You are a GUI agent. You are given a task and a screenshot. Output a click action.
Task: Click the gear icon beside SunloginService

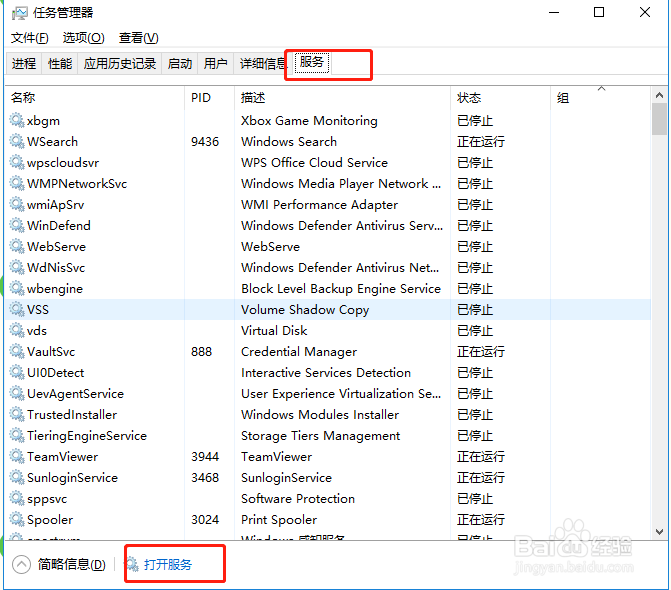(17, 477)
